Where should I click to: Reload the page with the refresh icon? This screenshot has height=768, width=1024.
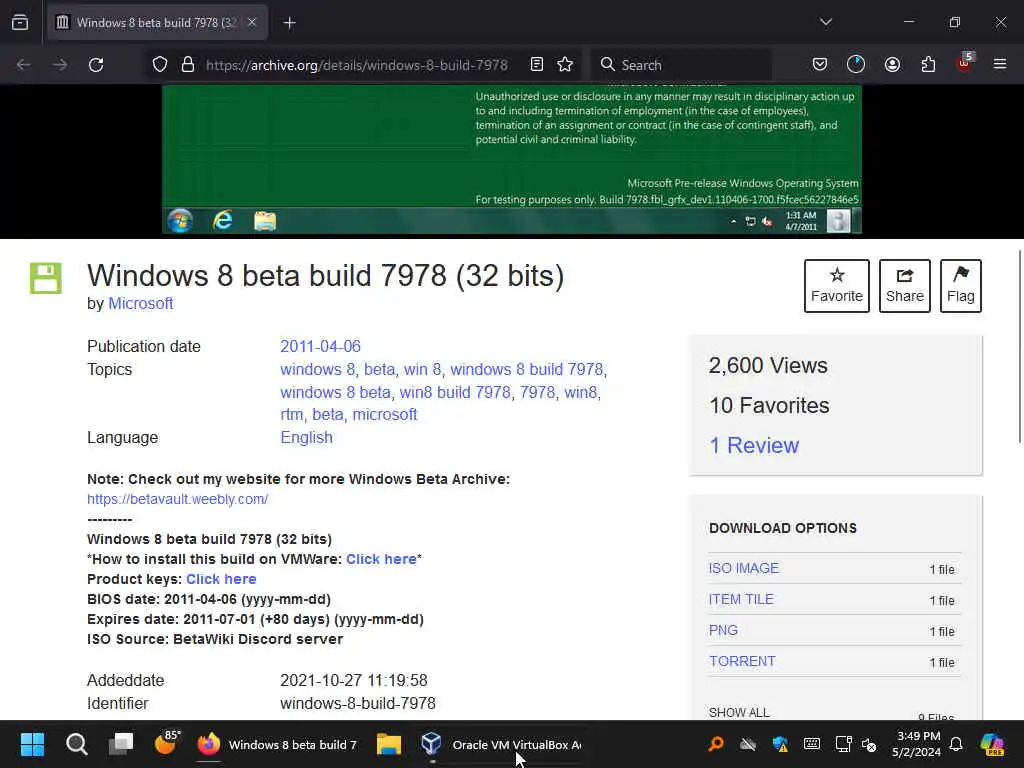(96, 65)
